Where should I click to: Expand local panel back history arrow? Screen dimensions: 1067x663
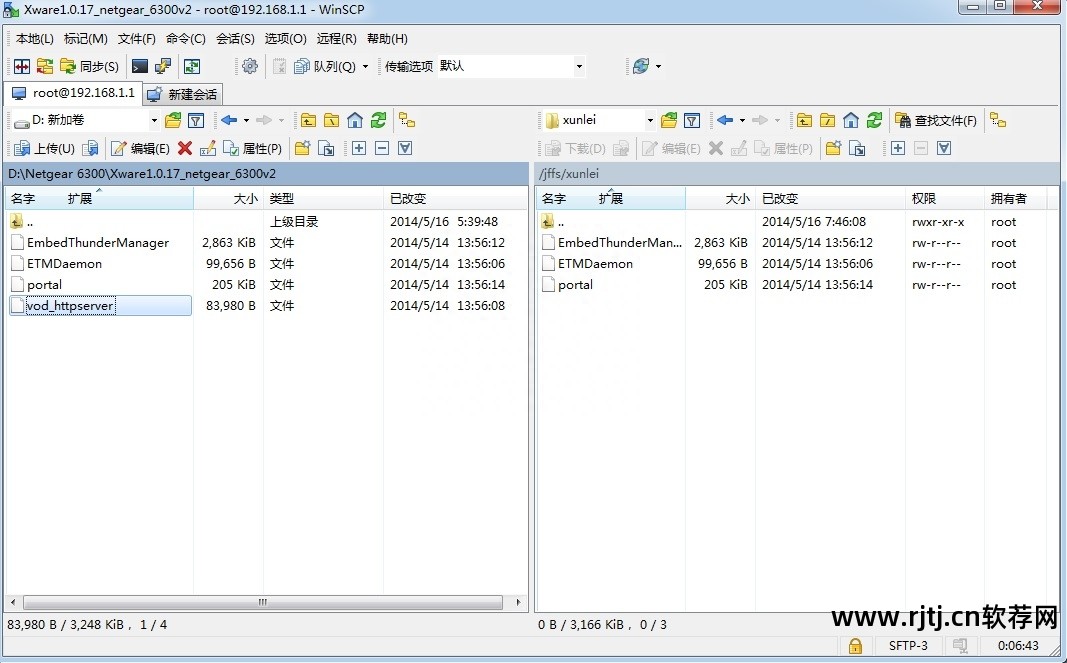246,120
